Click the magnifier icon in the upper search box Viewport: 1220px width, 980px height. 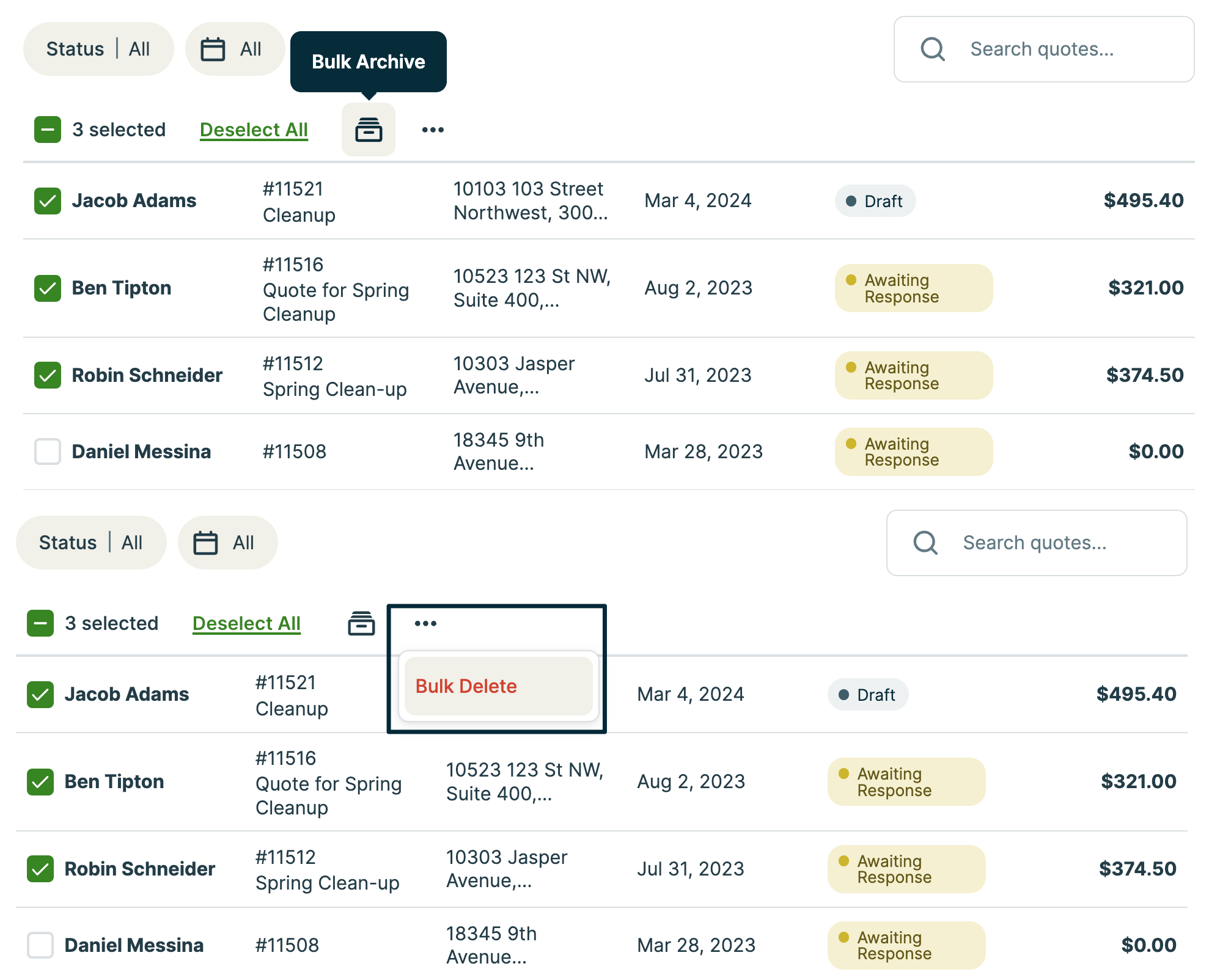click(x=933, y=49)
